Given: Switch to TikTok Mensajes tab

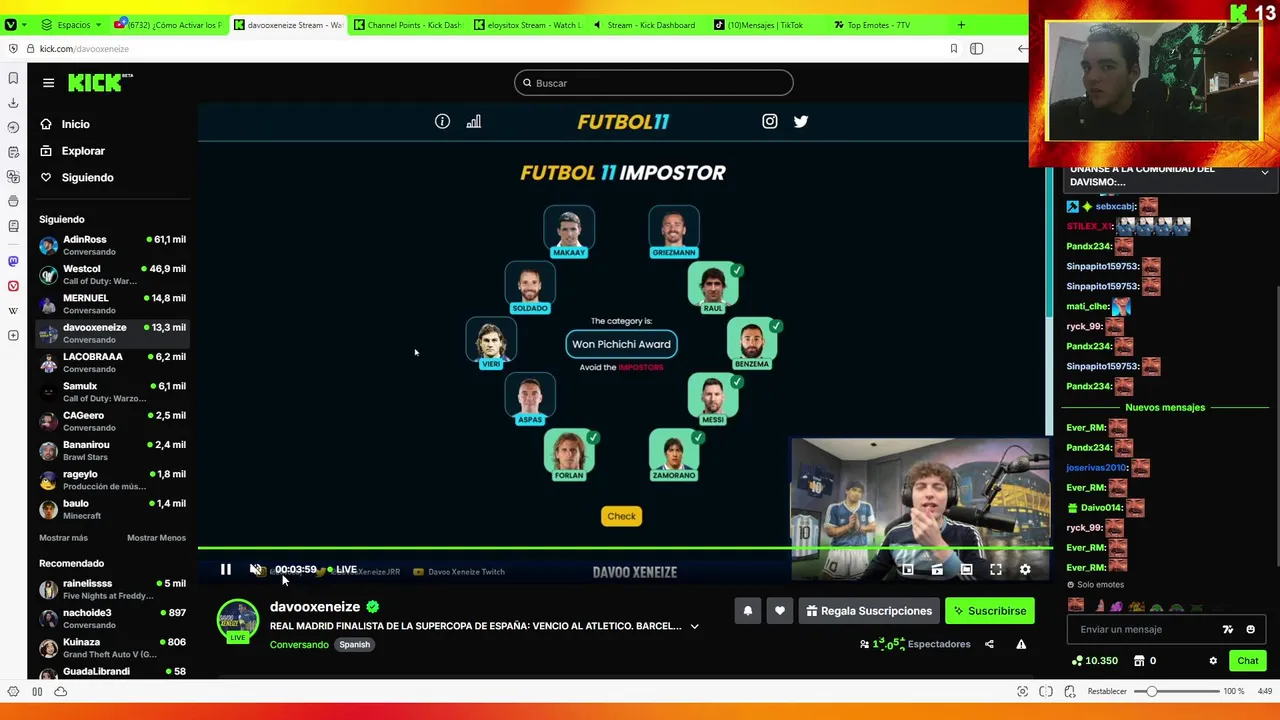Looking at the screenshot, I should coord(768,25).
